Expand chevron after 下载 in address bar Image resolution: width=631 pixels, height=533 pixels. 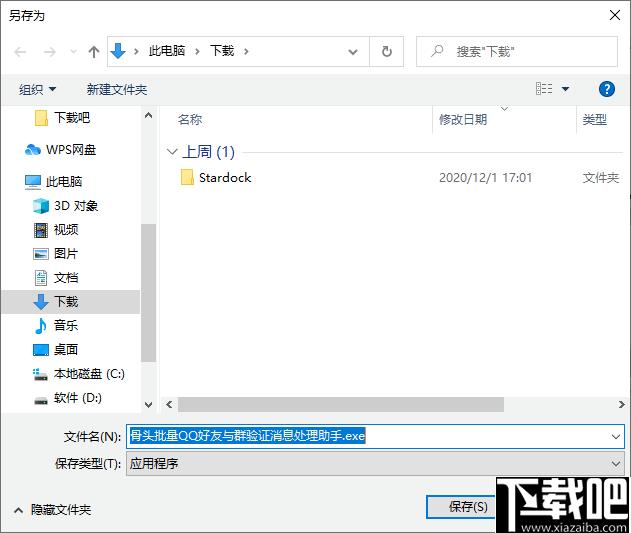tap(246, 52)
